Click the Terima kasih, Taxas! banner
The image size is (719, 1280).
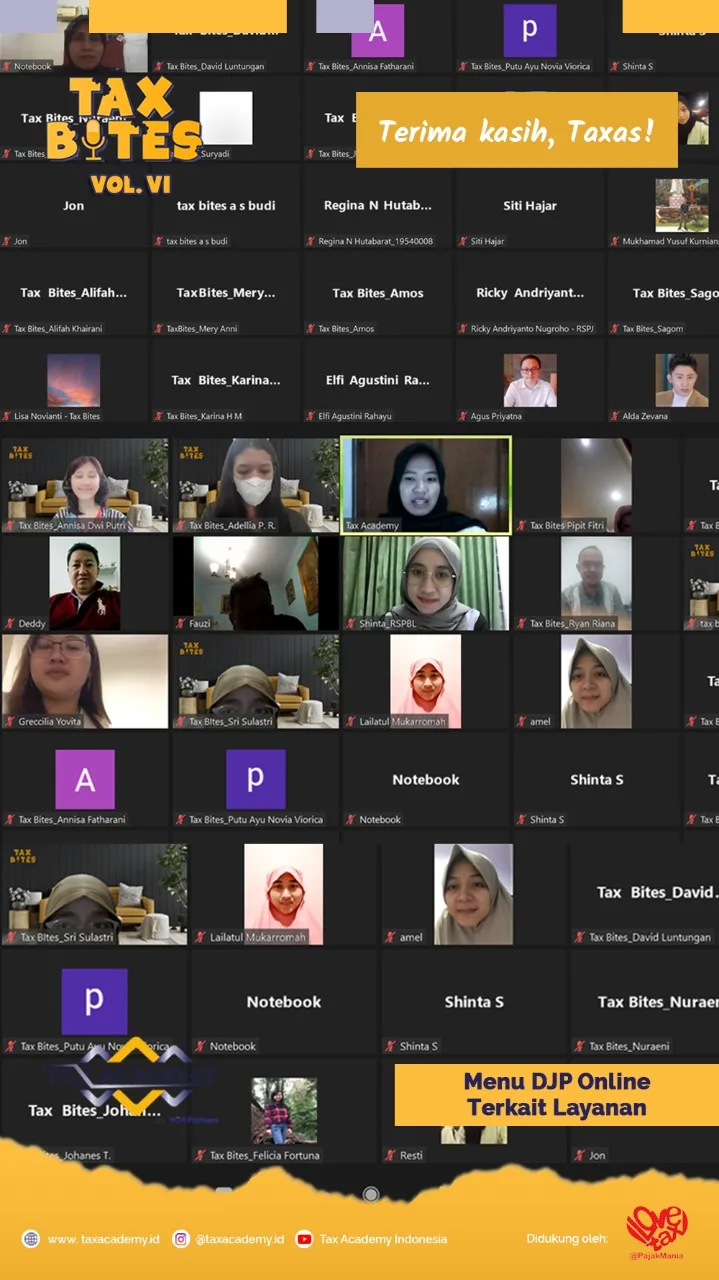click(x=517, y=130)
